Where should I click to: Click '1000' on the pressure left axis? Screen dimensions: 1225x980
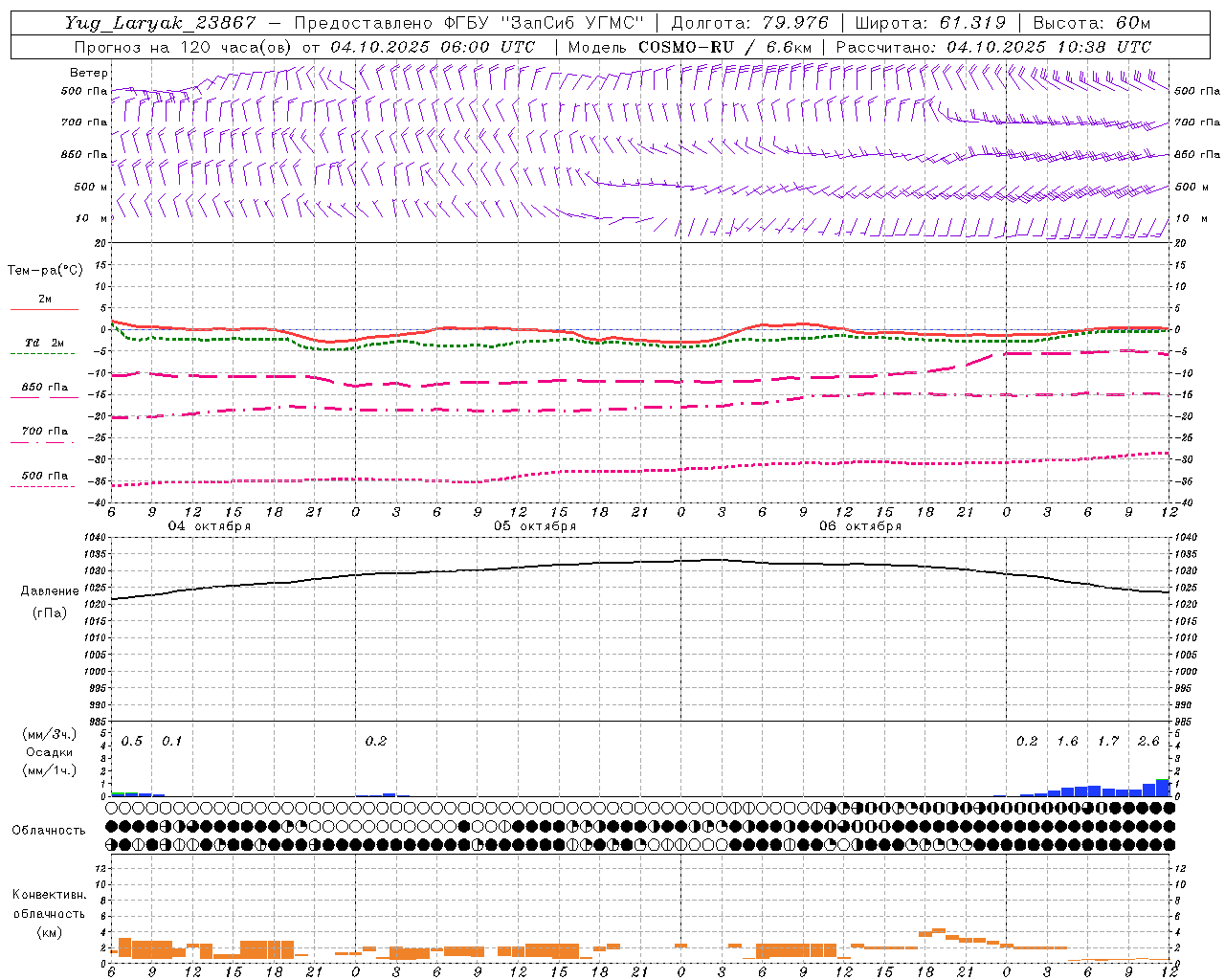point(95,672)
